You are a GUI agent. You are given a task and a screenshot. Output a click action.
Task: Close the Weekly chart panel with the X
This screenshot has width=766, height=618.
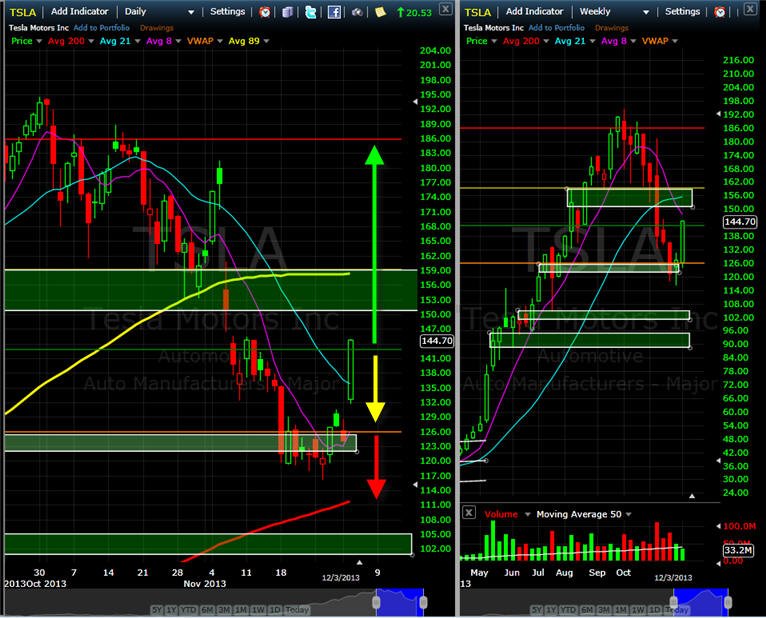[750, 9]
